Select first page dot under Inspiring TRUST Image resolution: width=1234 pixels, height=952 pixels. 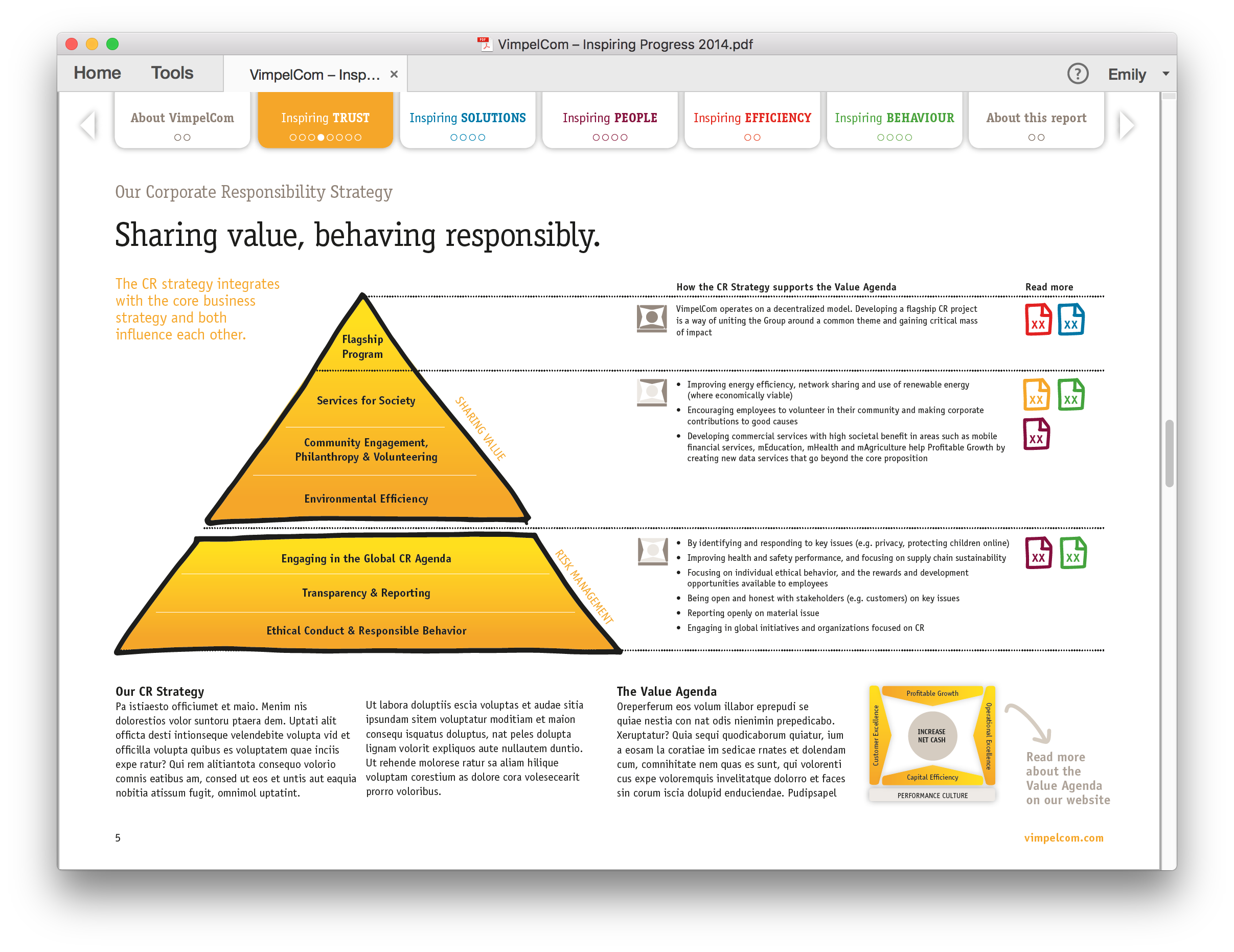coord(293,138)
